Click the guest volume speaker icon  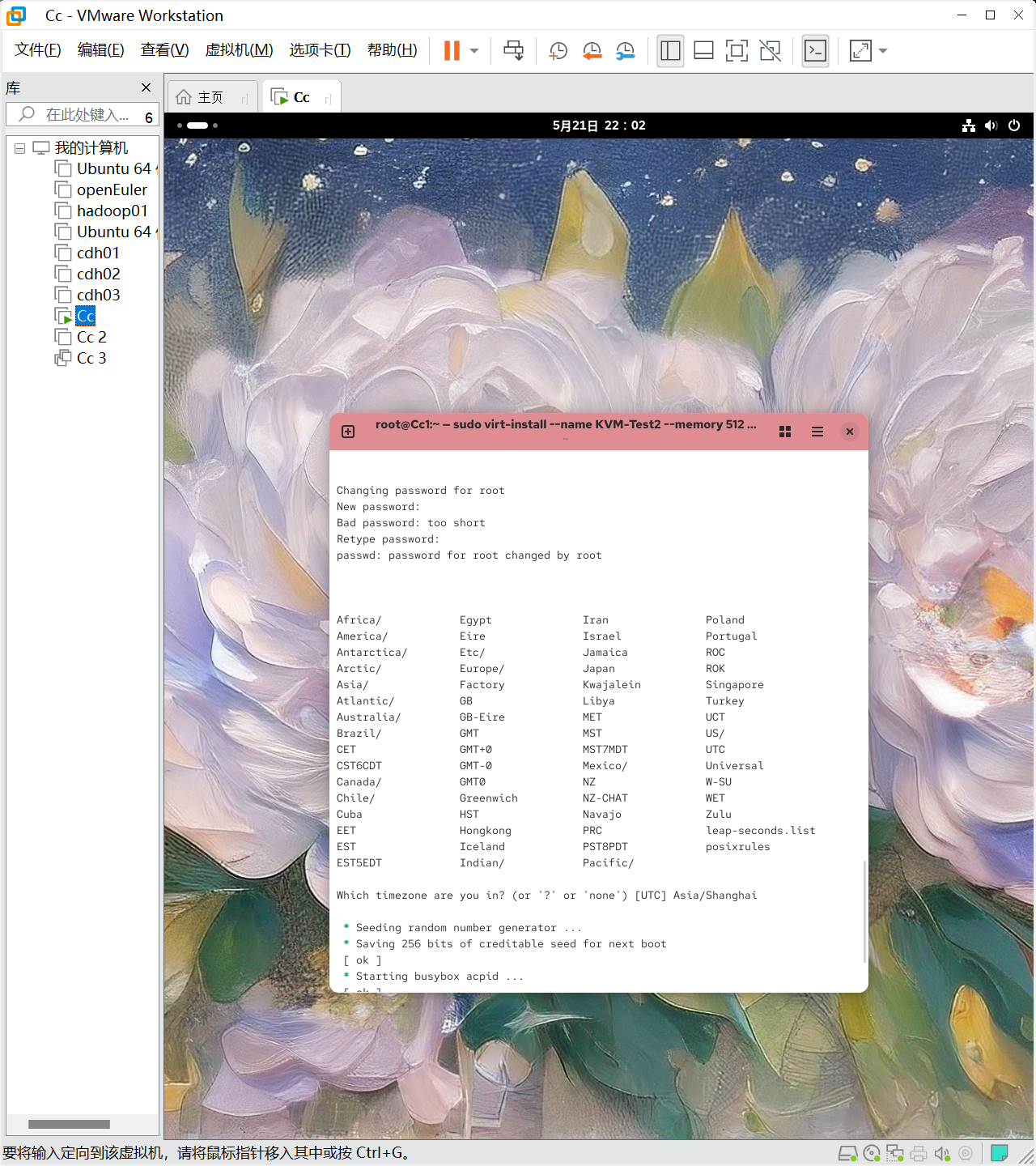coord(991,126)
